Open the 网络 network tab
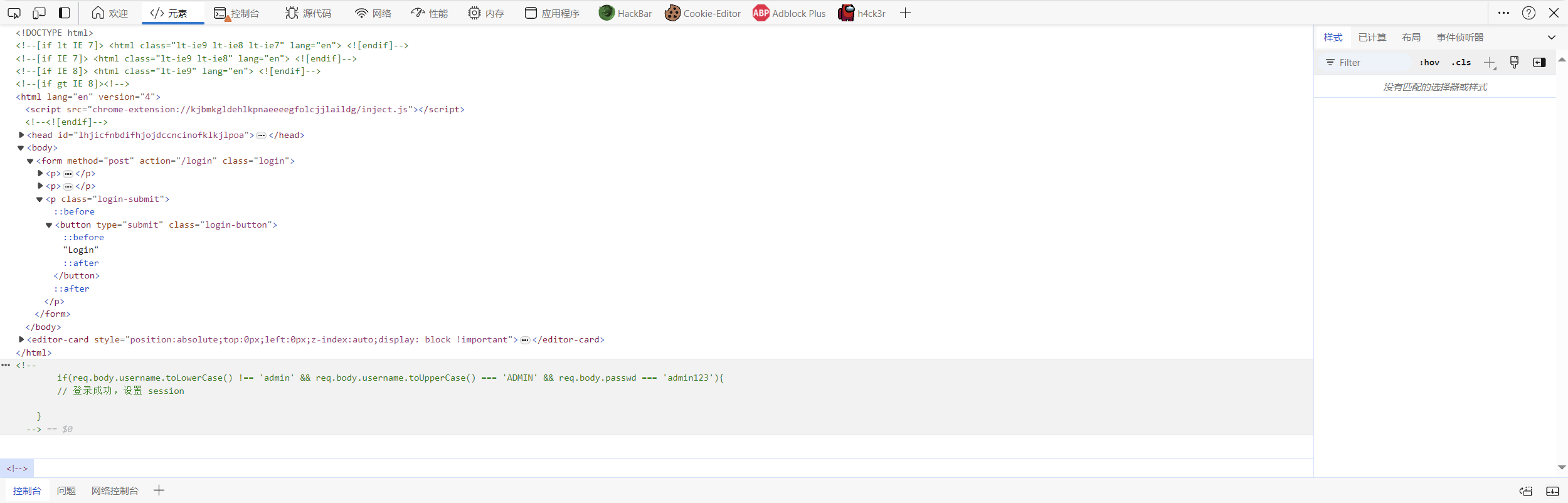This screenshot has width=1568, height=503. (x=373, y=13)
